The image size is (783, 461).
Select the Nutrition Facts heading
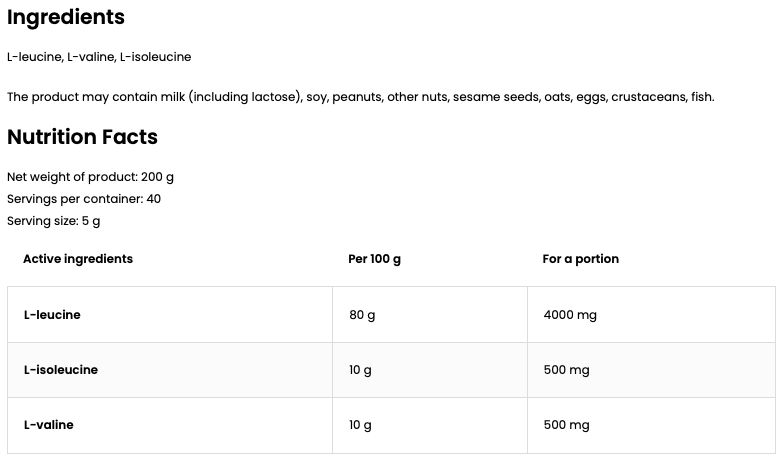tap(82, 137)
